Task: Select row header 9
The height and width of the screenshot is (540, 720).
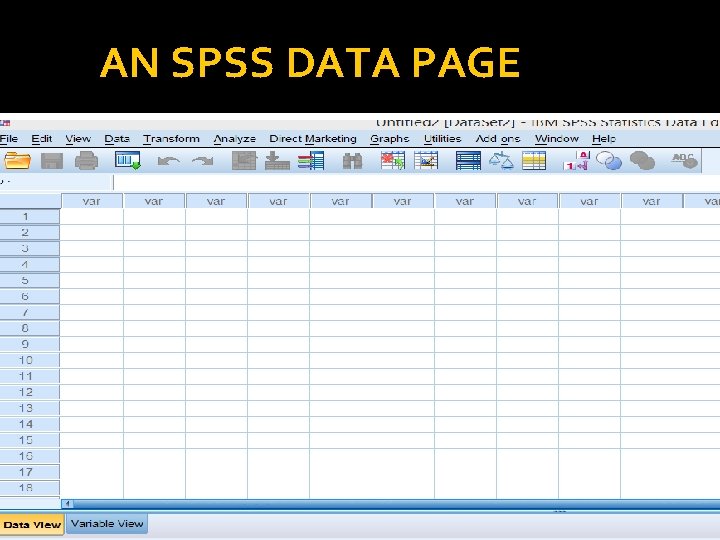Action: point(30,344)
